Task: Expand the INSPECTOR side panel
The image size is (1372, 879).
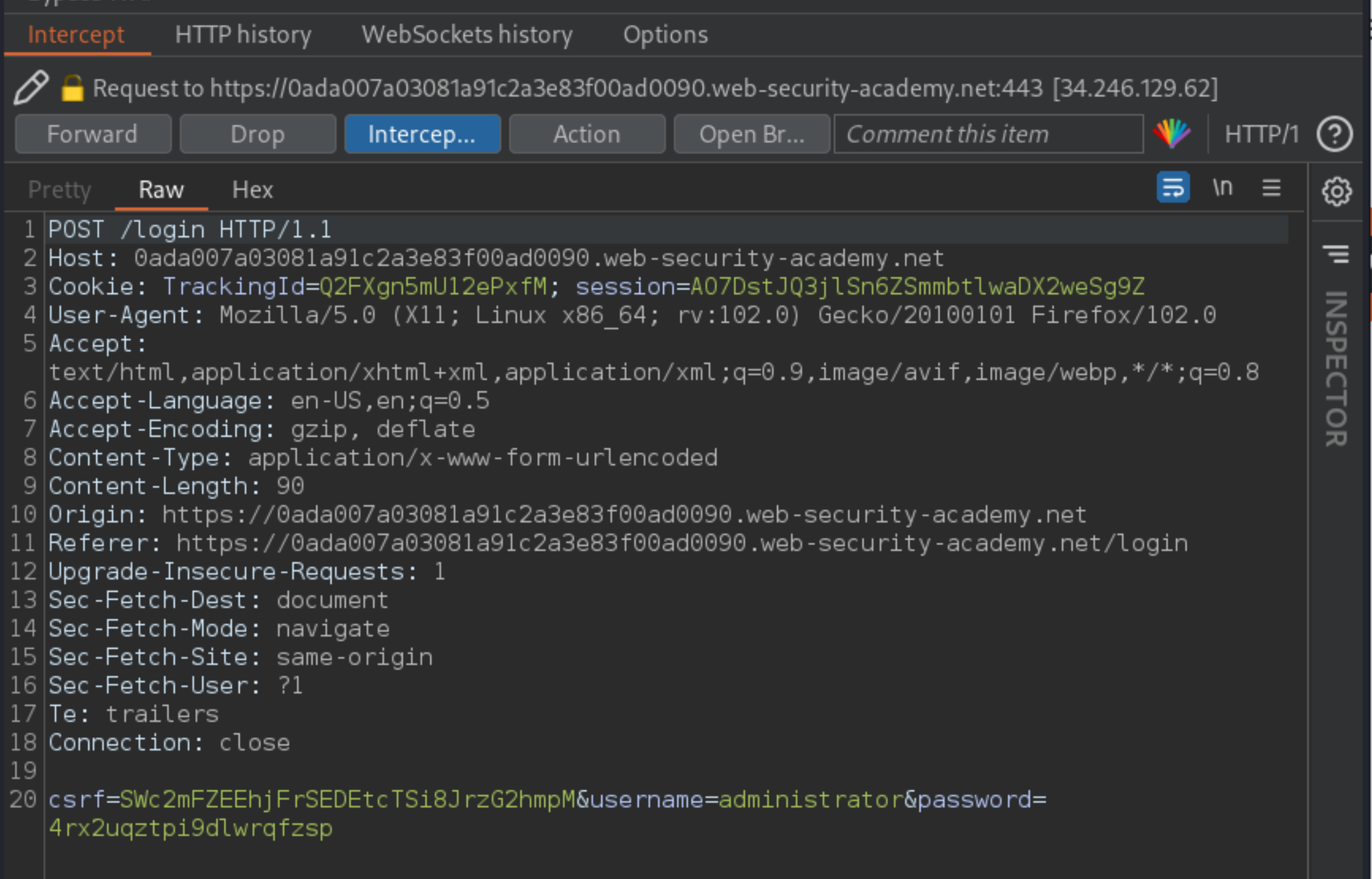Action: (x=1336, y=369)
